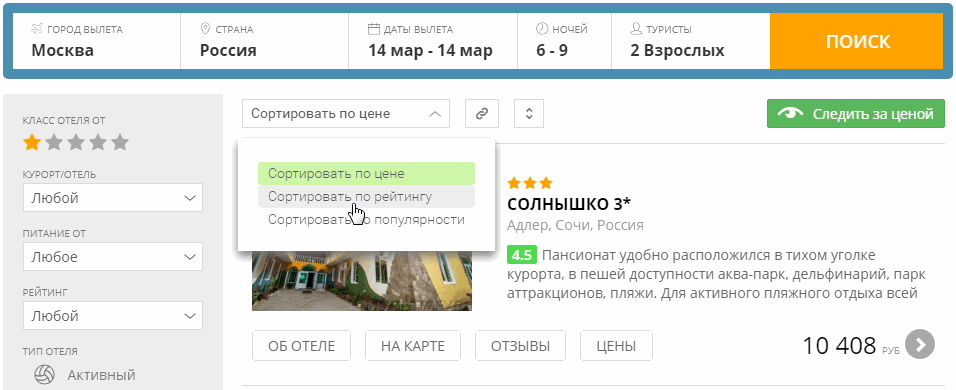The height and width of the screenshot is (390, 956).
Task: Toggle sort order up-down arrows icon
Action: point(529,113)
